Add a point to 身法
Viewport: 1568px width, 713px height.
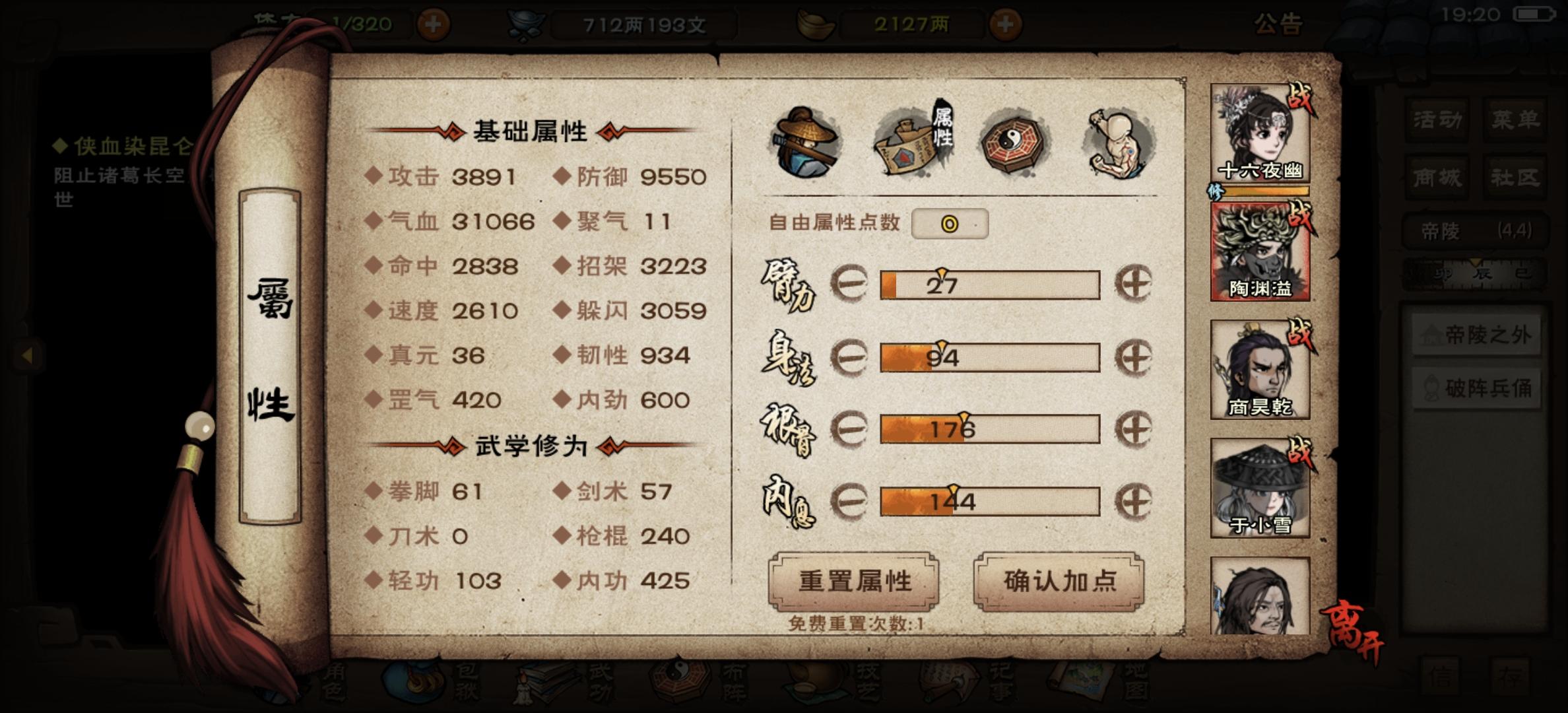point(1133,357)
